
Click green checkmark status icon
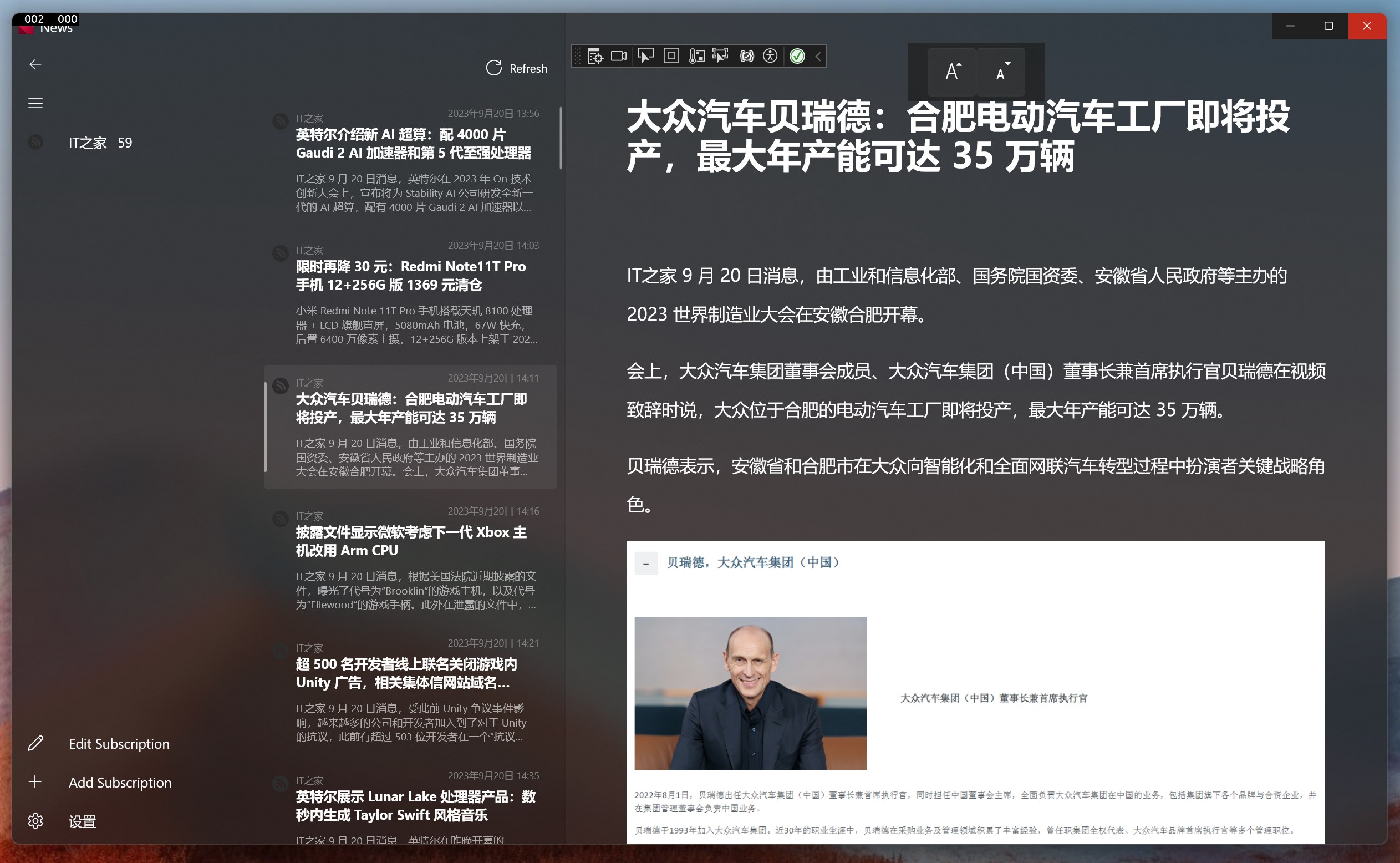tap(797, 56)
